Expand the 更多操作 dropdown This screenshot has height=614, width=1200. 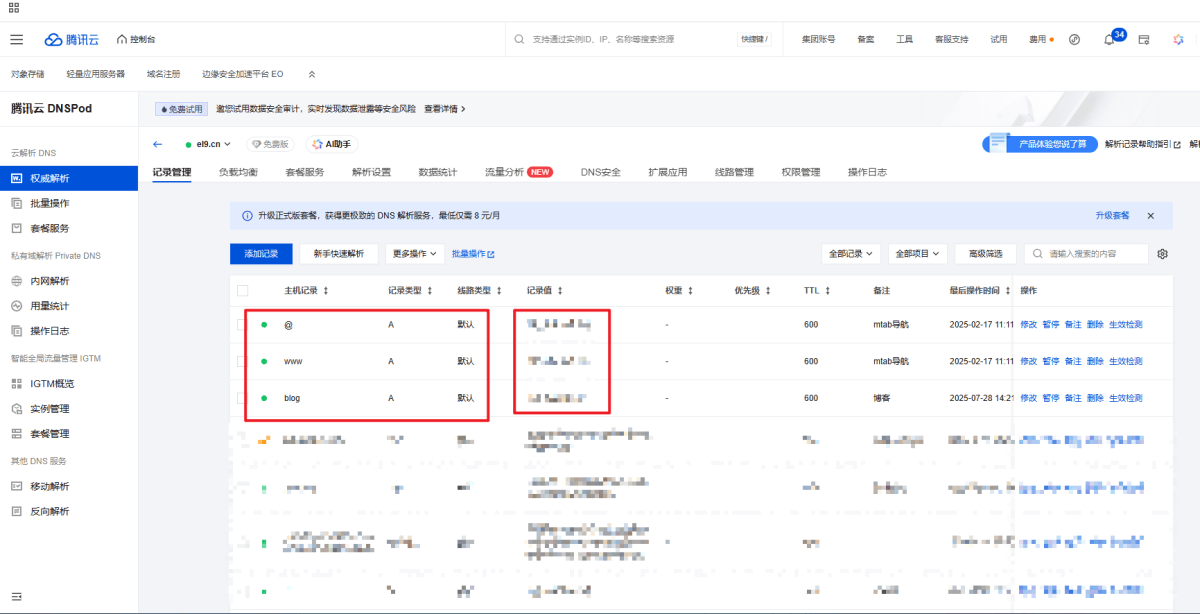[x=415, y=254]
